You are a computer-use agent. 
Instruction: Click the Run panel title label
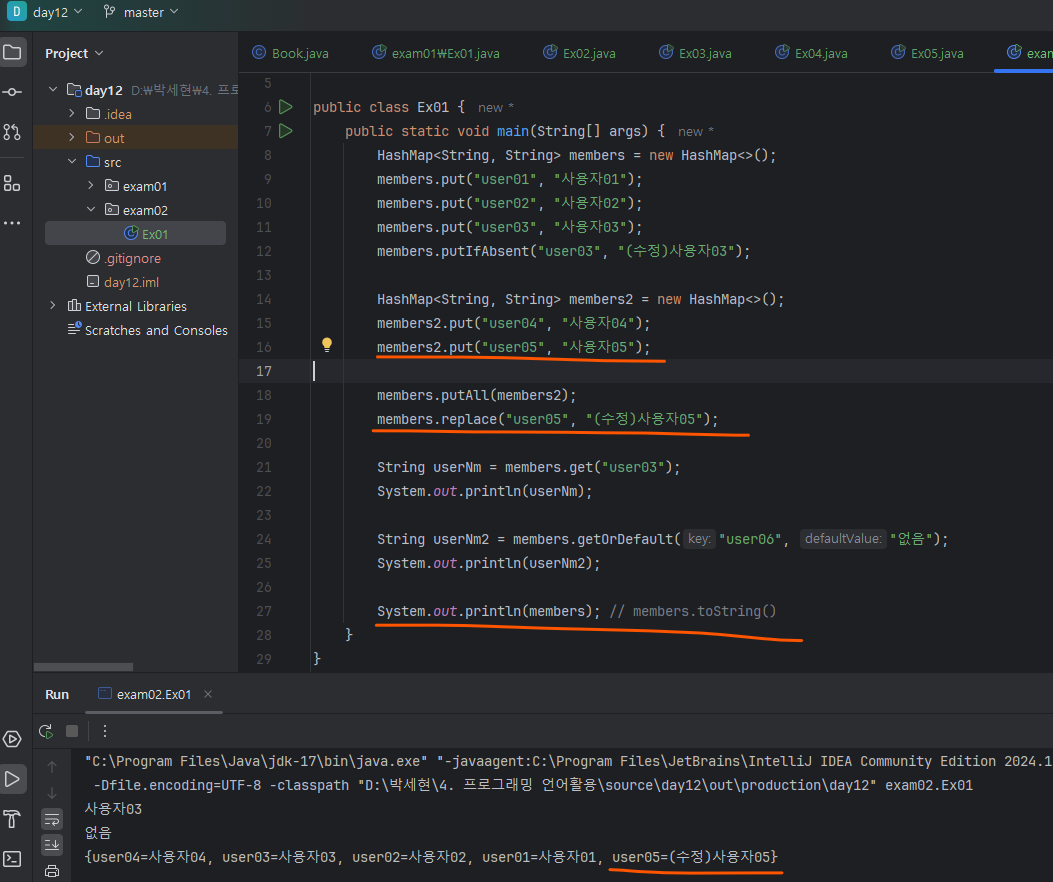57,694
